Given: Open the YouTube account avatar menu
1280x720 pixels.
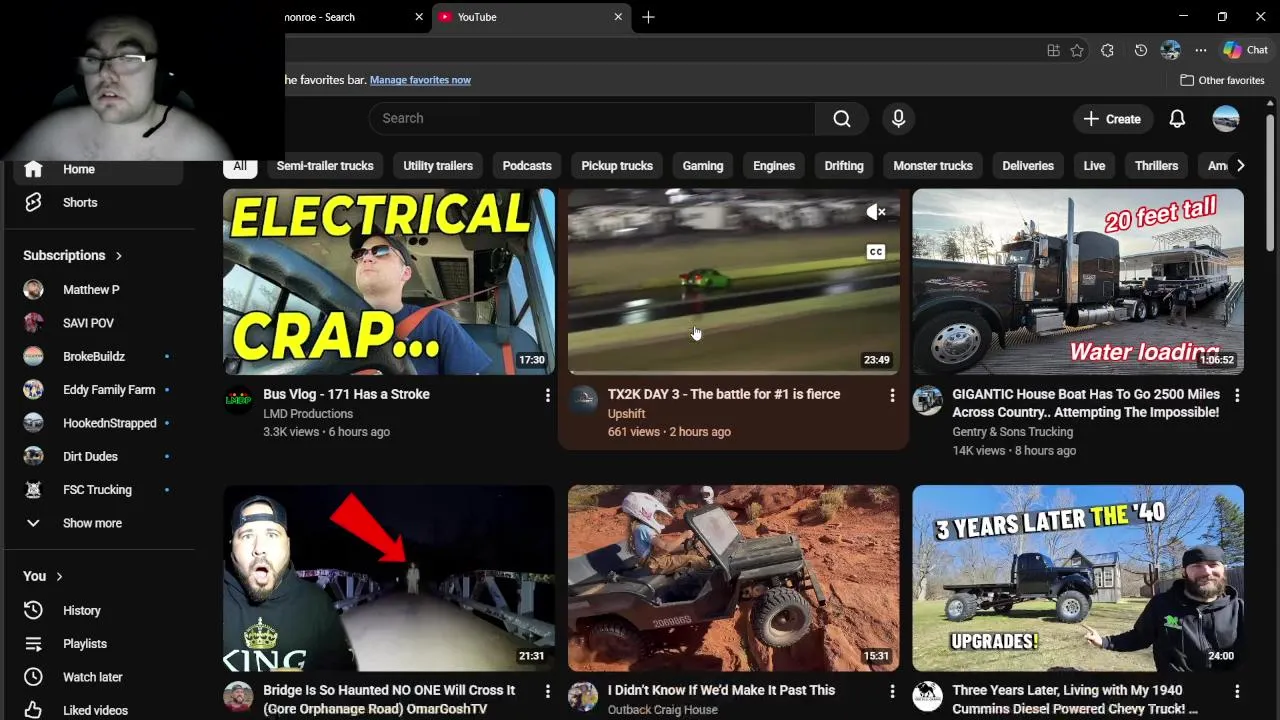Looking at the screenshot, I should (1226, 119).
